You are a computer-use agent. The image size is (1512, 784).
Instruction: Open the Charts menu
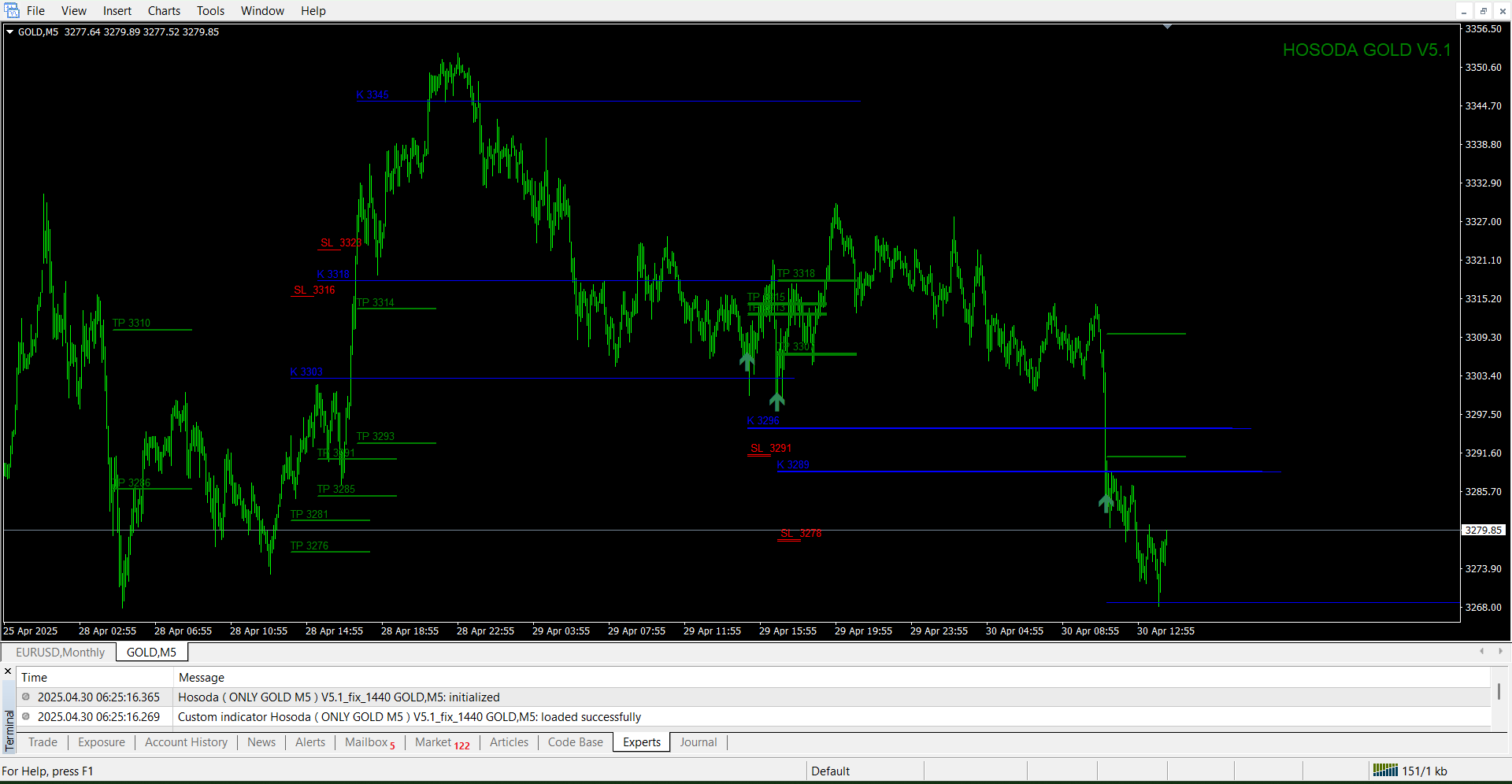[x=164, y=11]
